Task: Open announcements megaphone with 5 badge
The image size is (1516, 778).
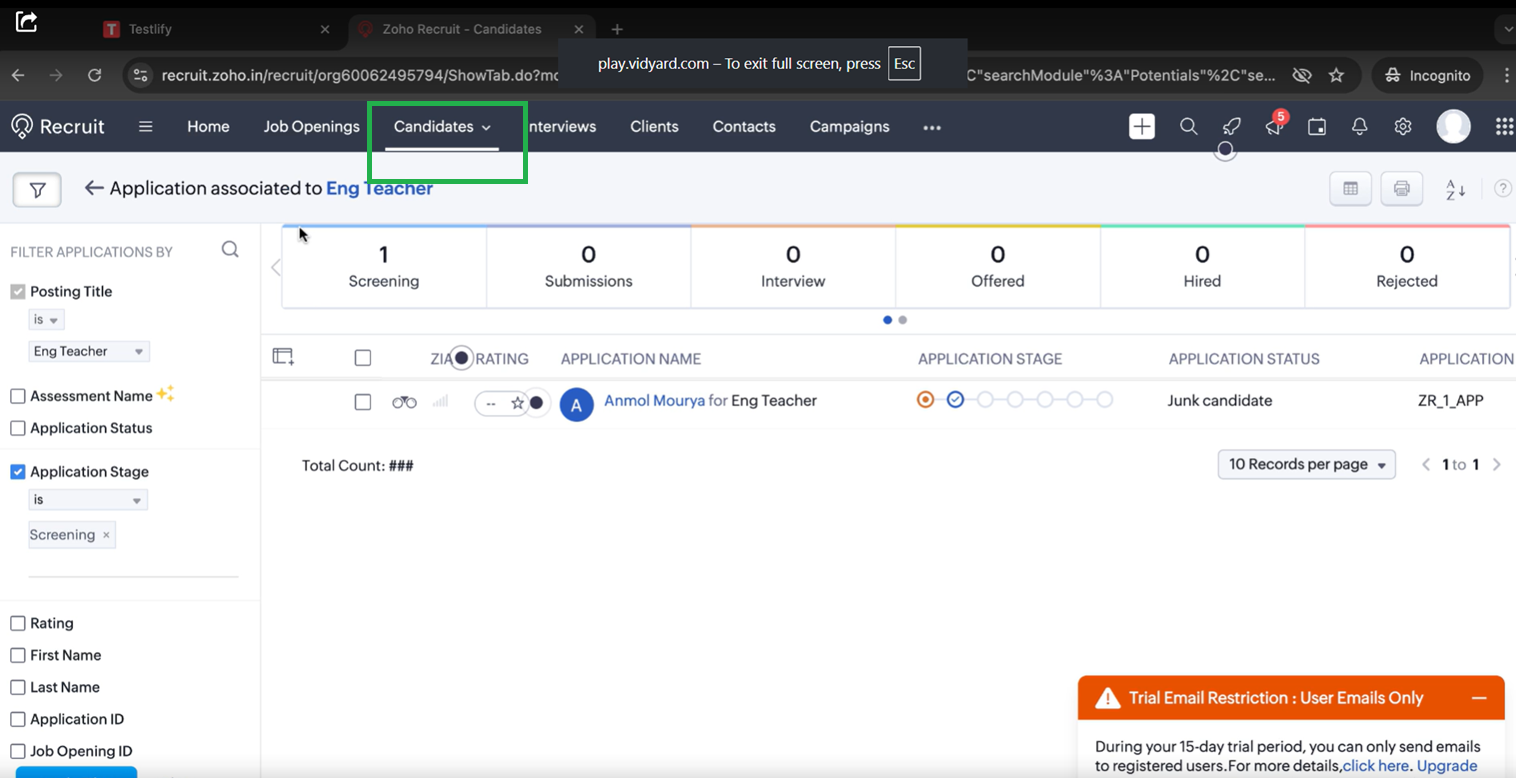Action: (x=1274, y=126)
